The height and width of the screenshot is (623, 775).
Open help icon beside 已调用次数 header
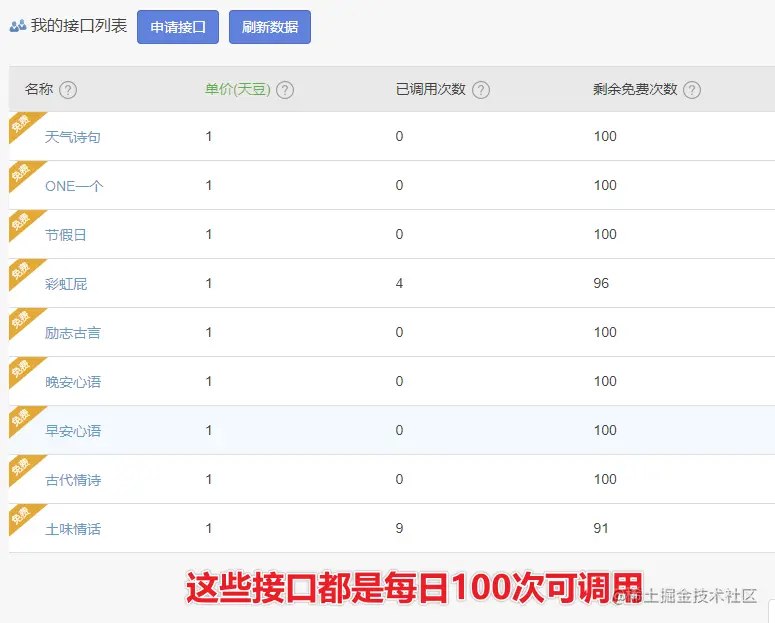(481, 90)
